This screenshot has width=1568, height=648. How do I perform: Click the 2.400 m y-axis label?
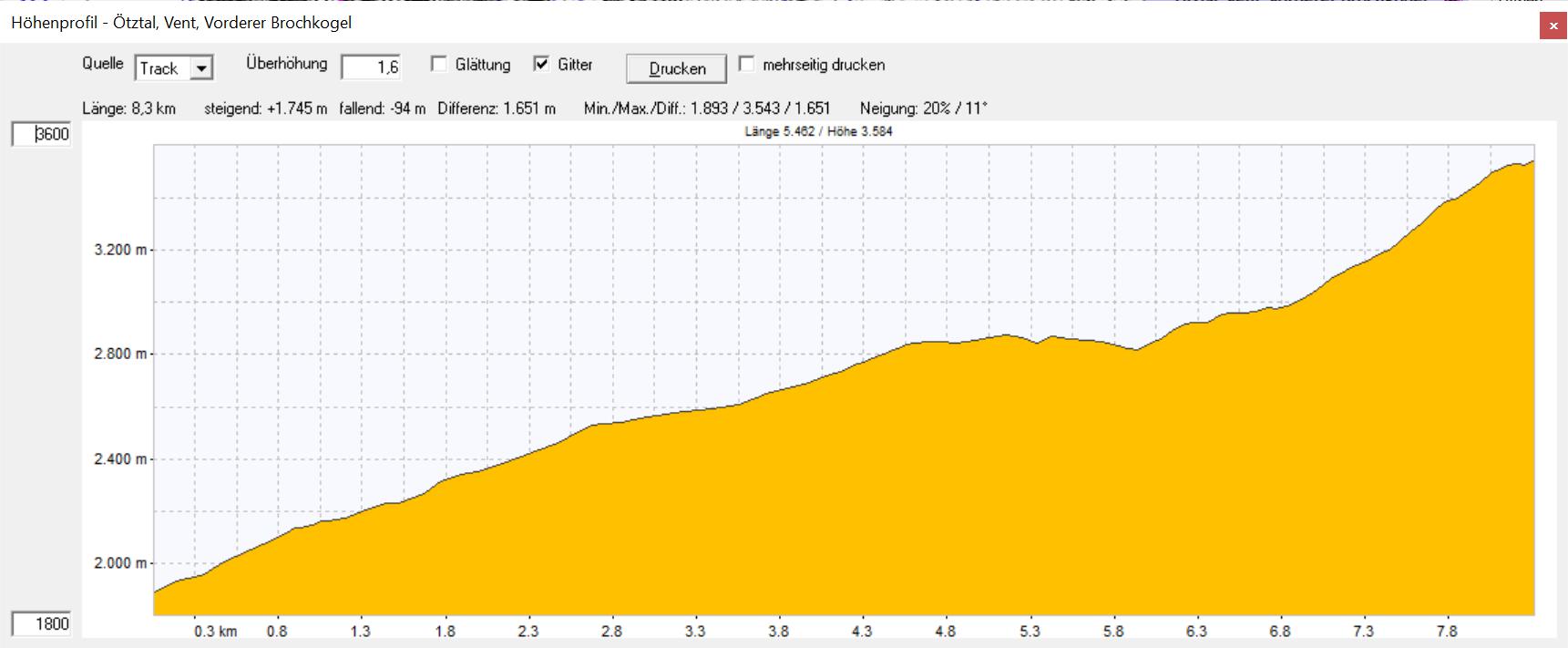(120, 458)
